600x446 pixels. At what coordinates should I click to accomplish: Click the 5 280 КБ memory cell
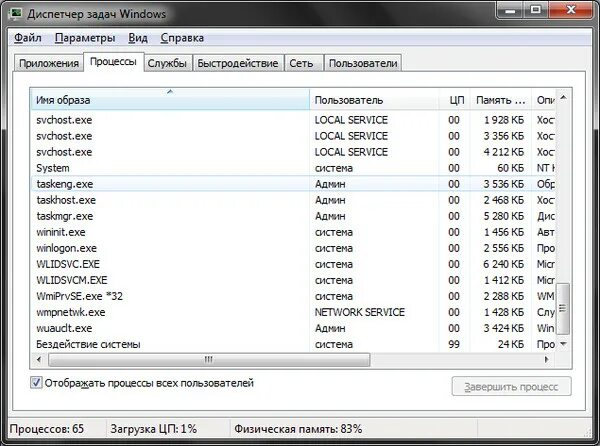503,216
